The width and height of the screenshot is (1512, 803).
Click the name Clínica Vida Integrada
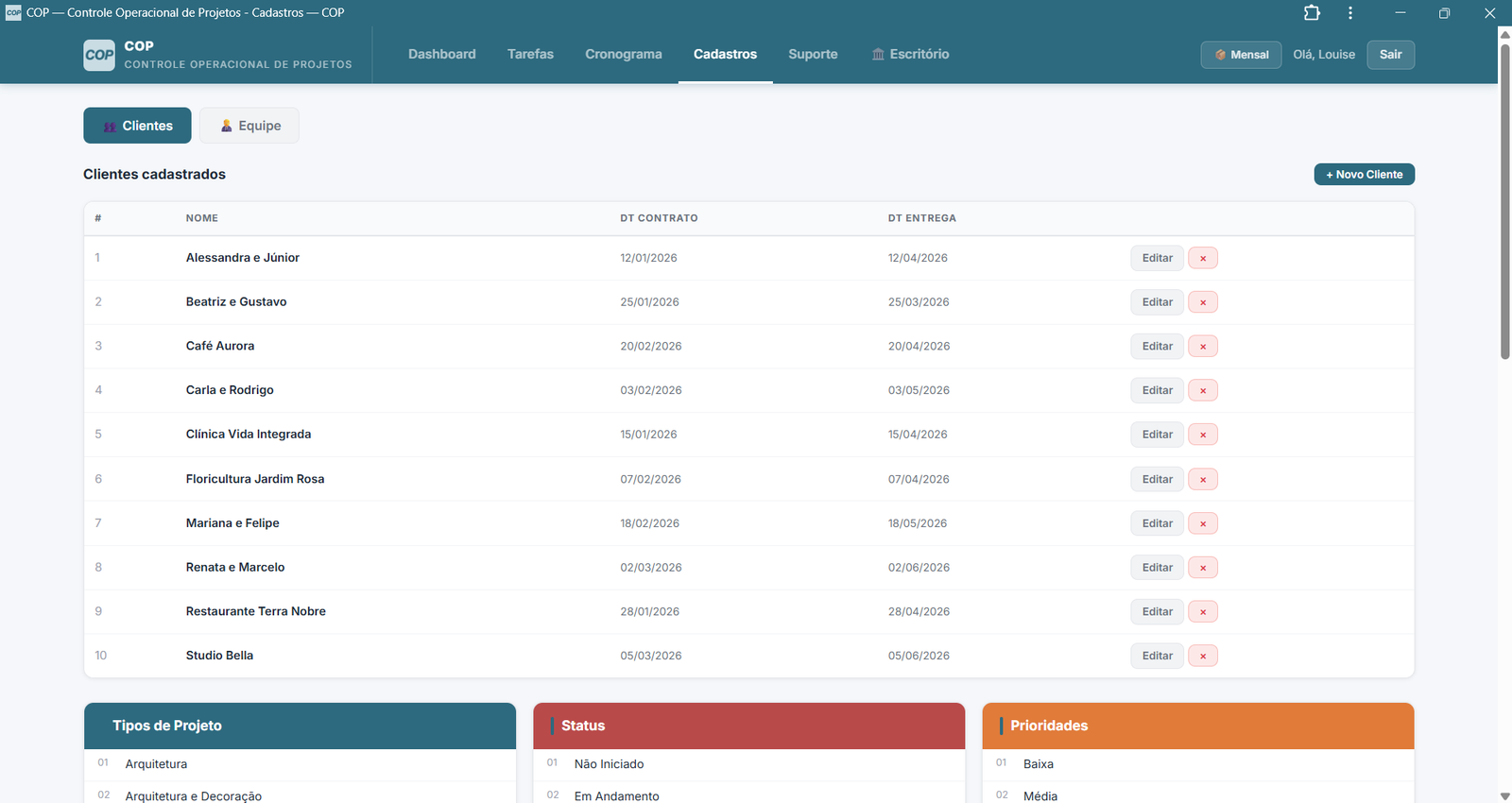coord(249,435)
